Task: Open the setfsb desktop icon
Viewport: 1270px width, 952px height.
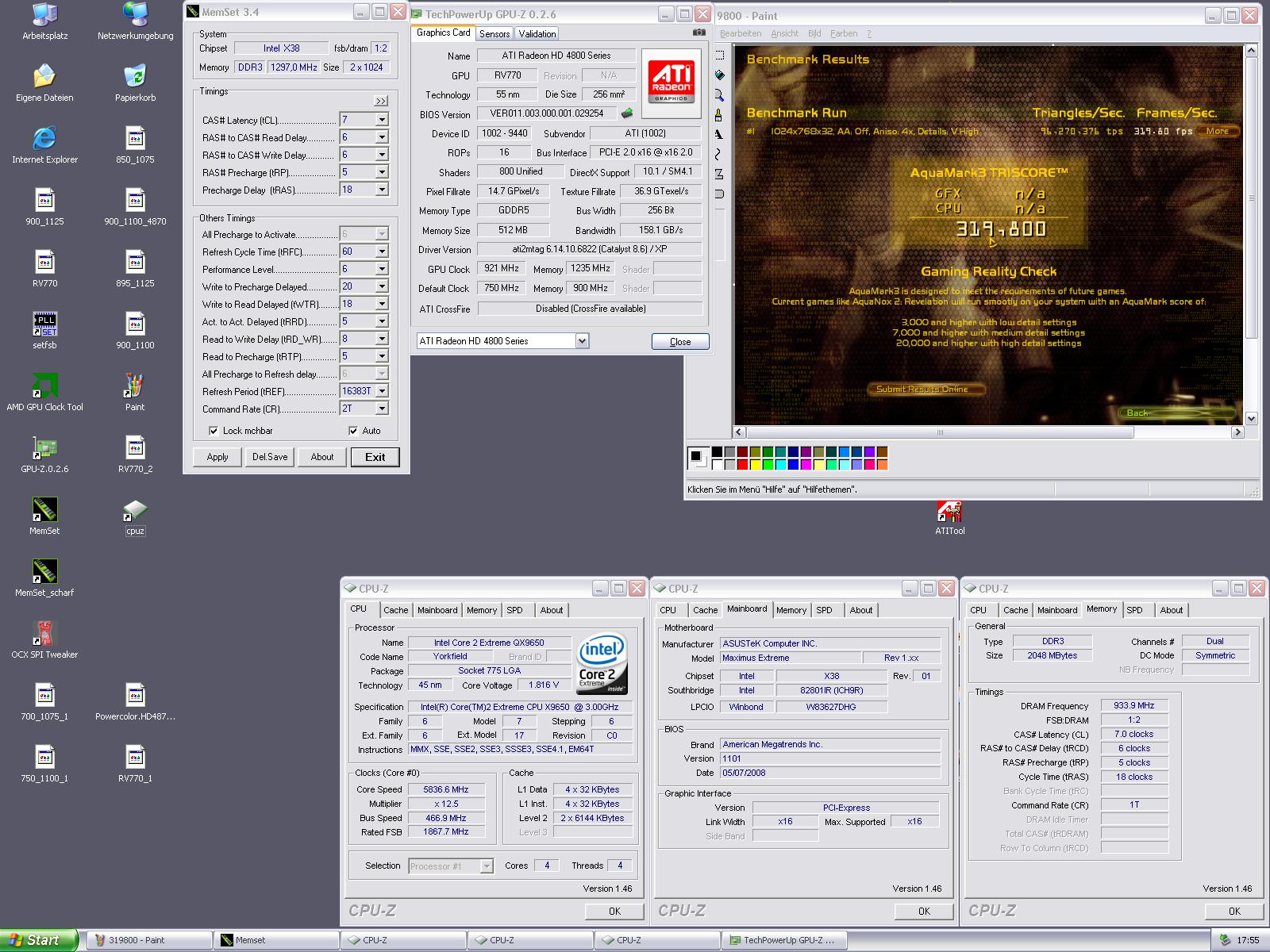Action: coord(44,324)
